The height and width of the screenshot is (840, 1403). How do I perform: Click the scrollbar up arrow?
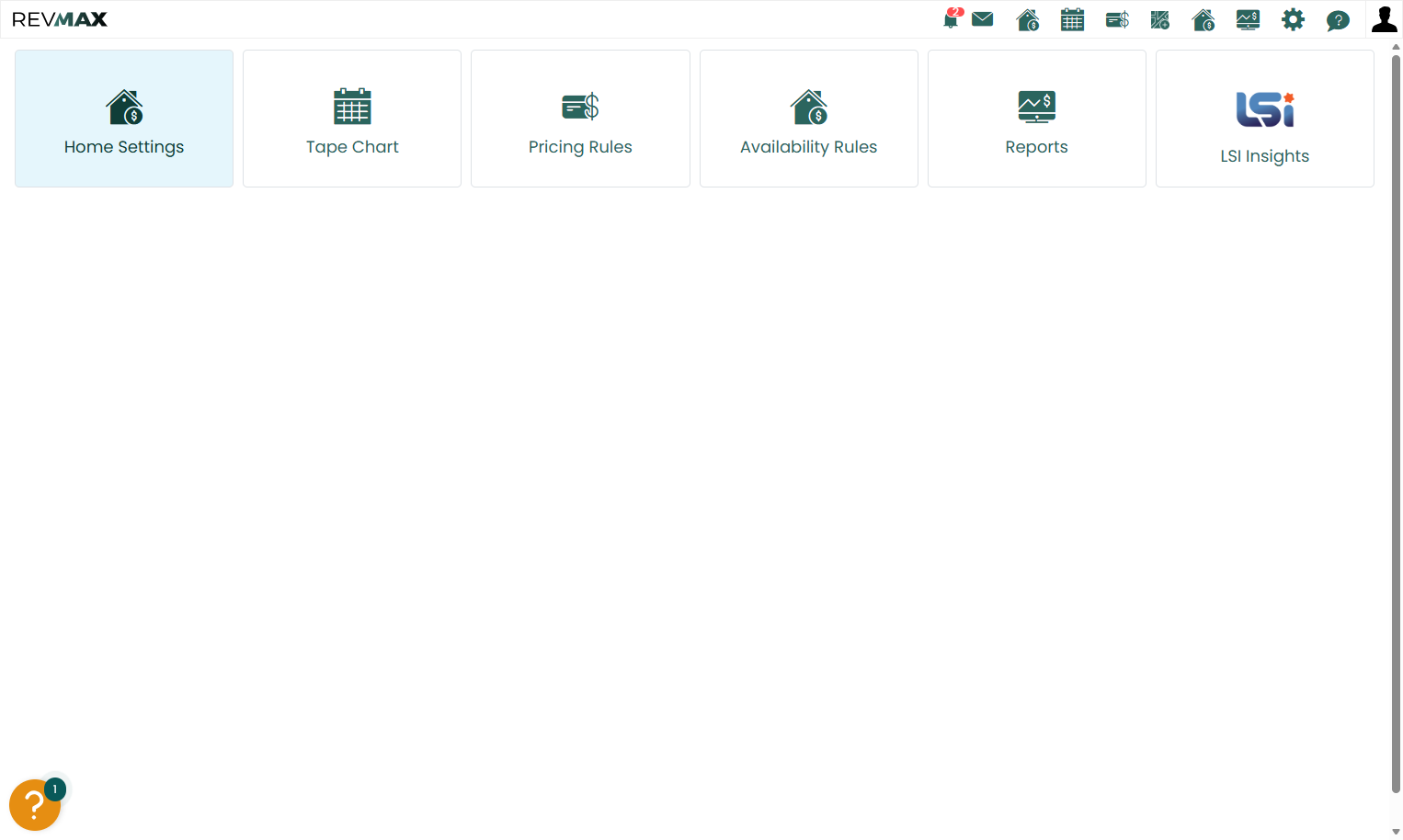[x=1396, y=46]
